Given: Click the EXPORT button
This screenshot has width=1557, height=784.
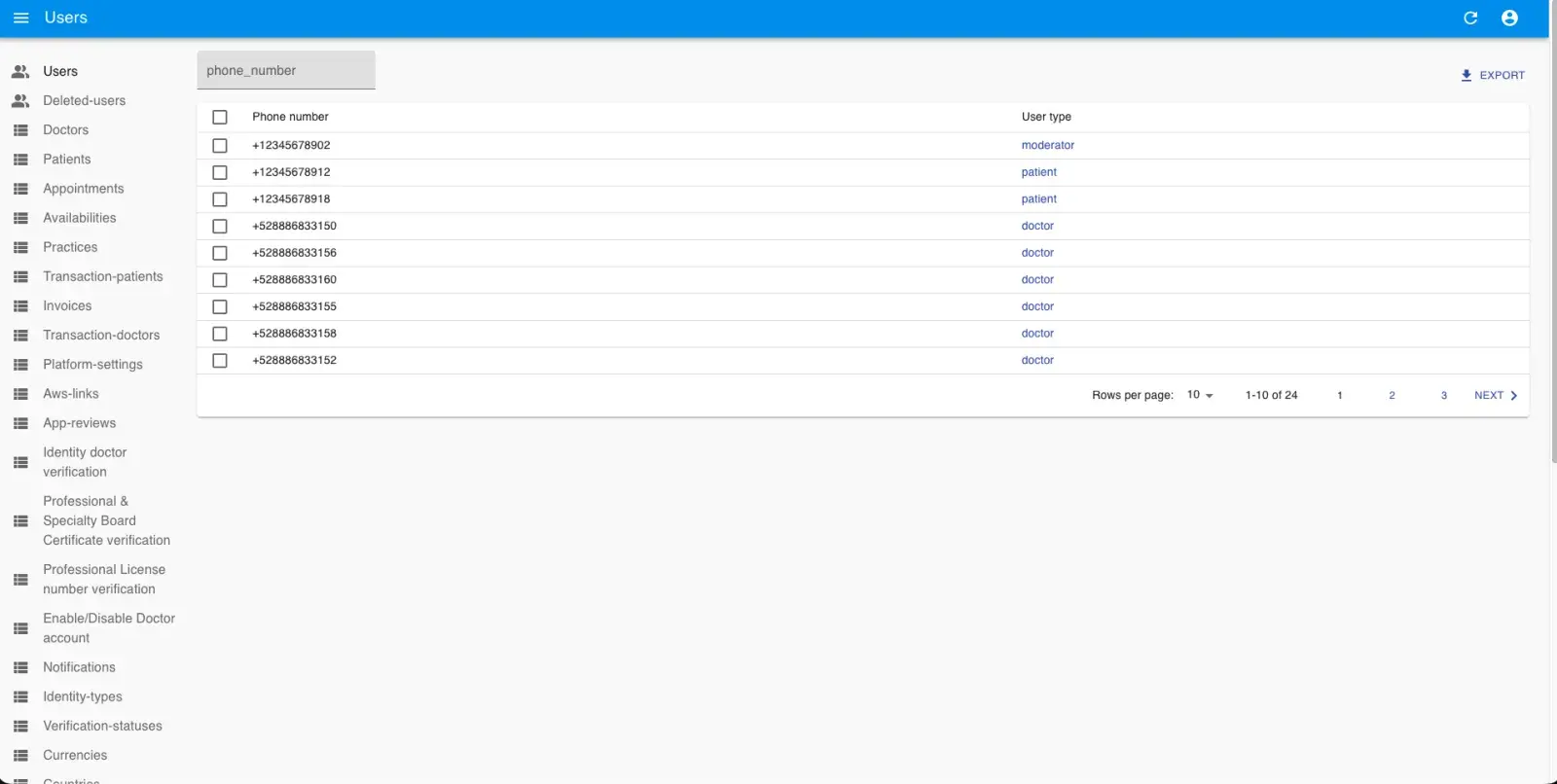Looking at the screenshot, I should tap(1493, 75).
